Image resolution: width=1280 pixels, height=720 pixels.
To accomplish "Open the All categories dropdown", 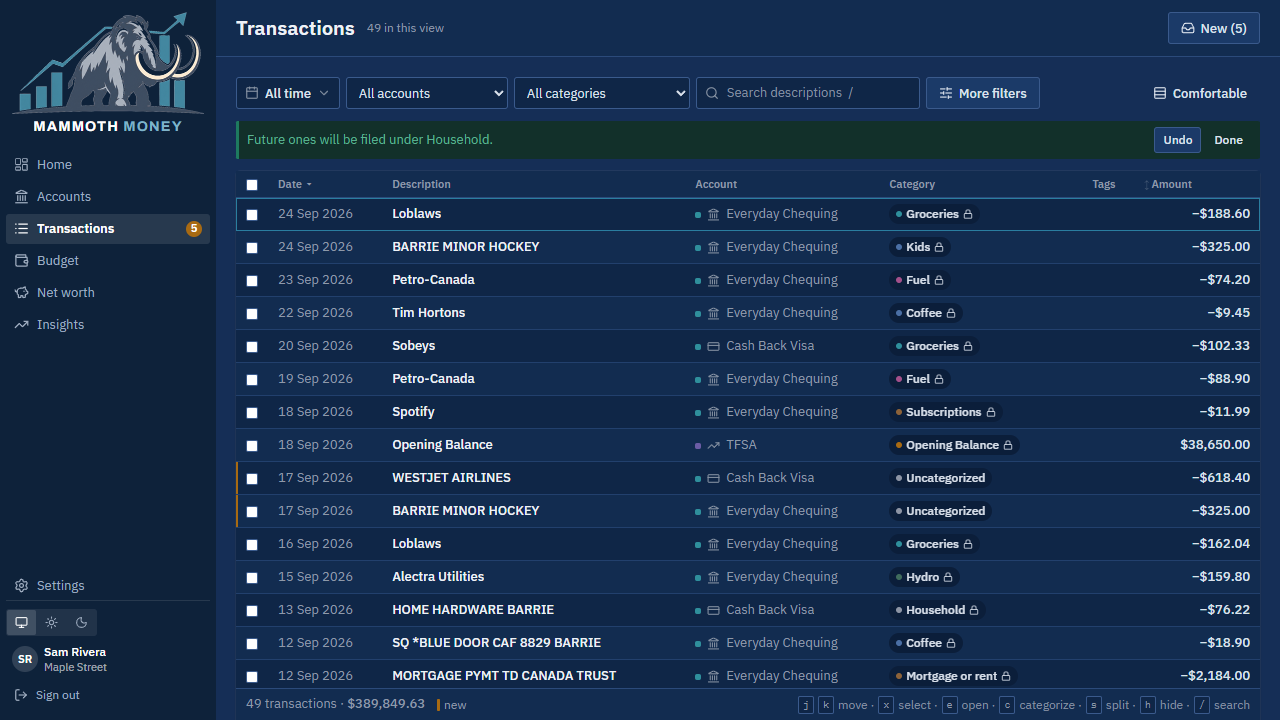I will click(602, 93).
